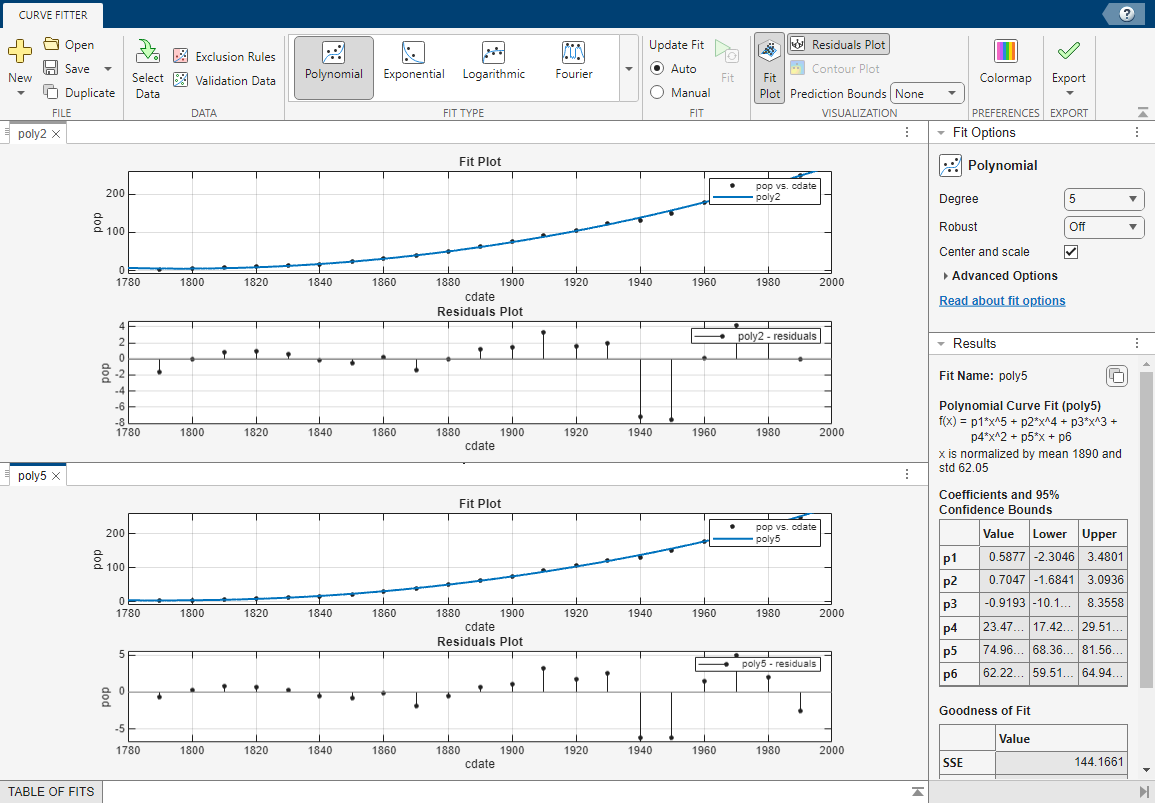
Task: Open the Degree dropdown
Action: point(1104,199)
